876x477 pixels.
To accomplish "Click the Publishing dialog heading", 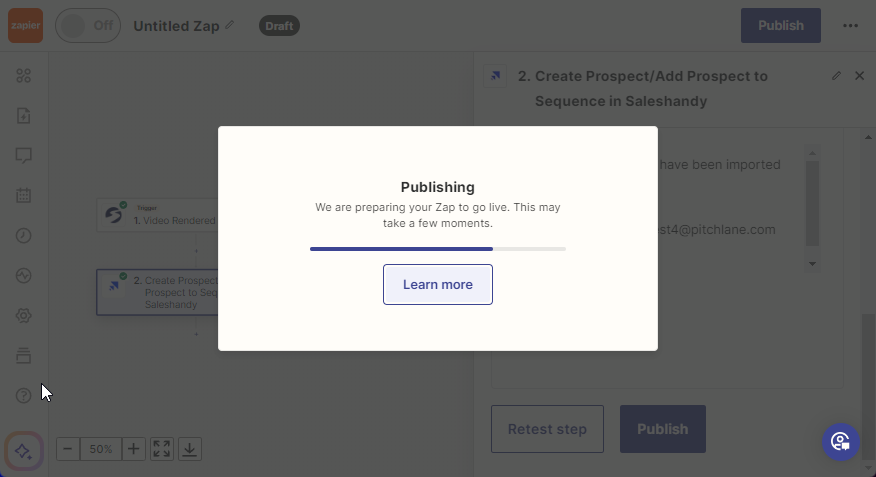I will click(438, 187).
